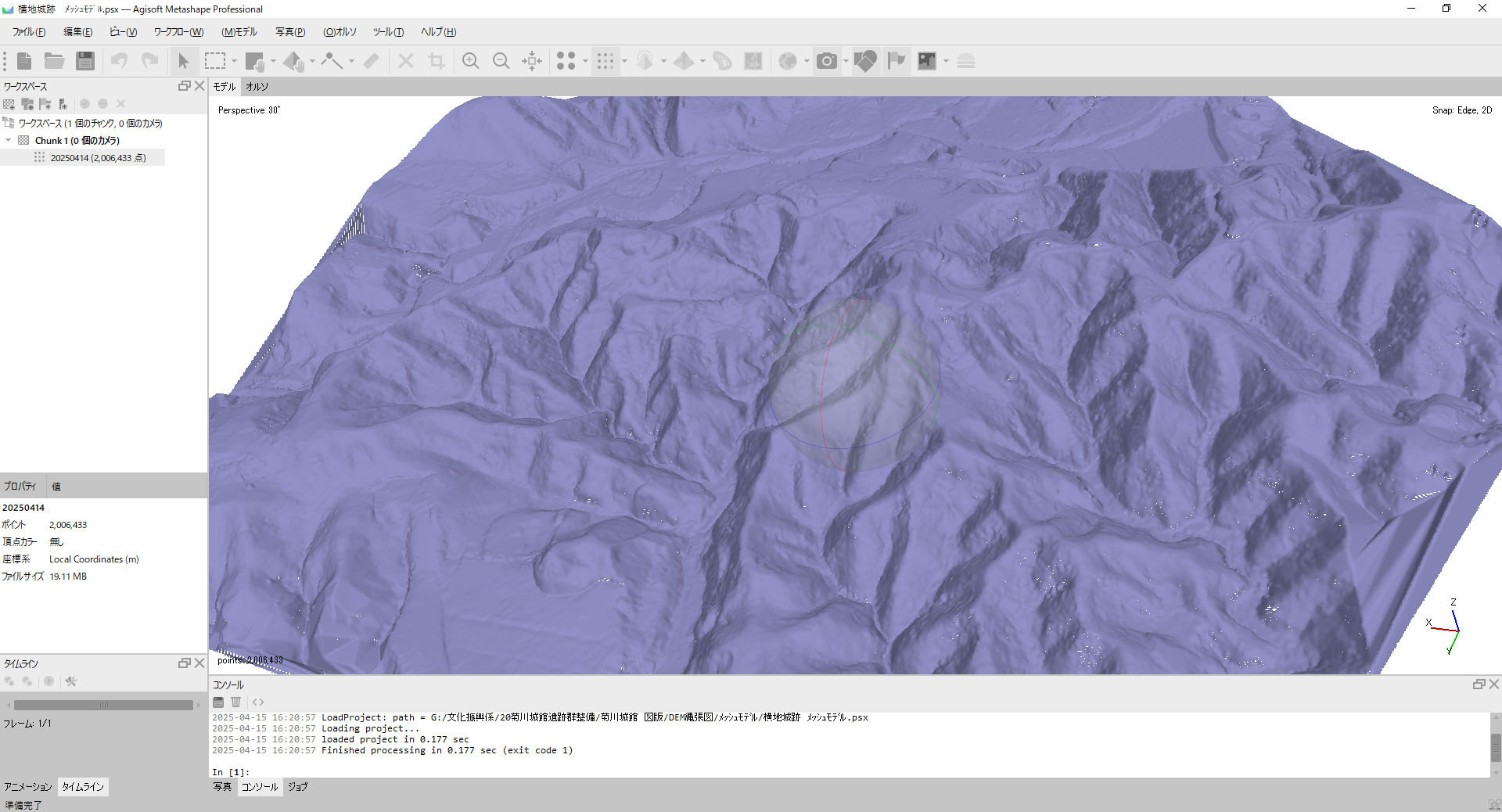Zoom in with the magnifier plus icon
Screen dimensions: 1502x812
point(470,61)
